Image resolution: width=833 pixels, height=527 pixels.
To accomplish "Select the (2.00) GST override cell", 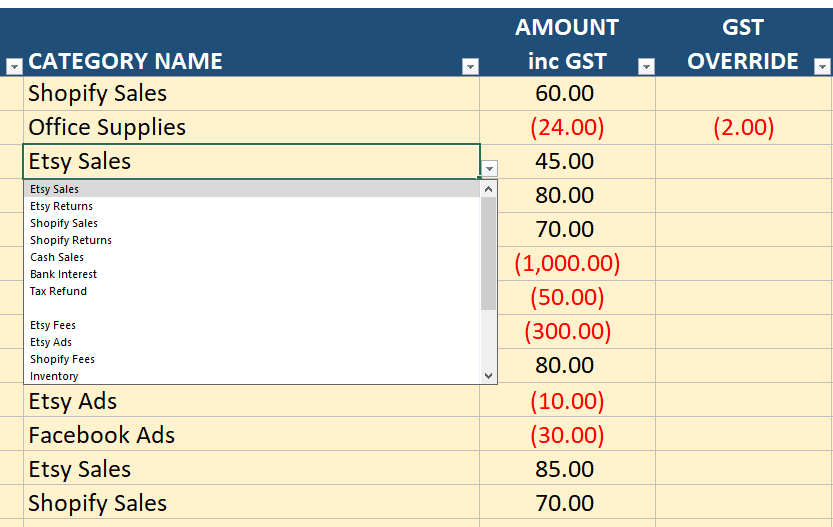I will coord(744,128).
